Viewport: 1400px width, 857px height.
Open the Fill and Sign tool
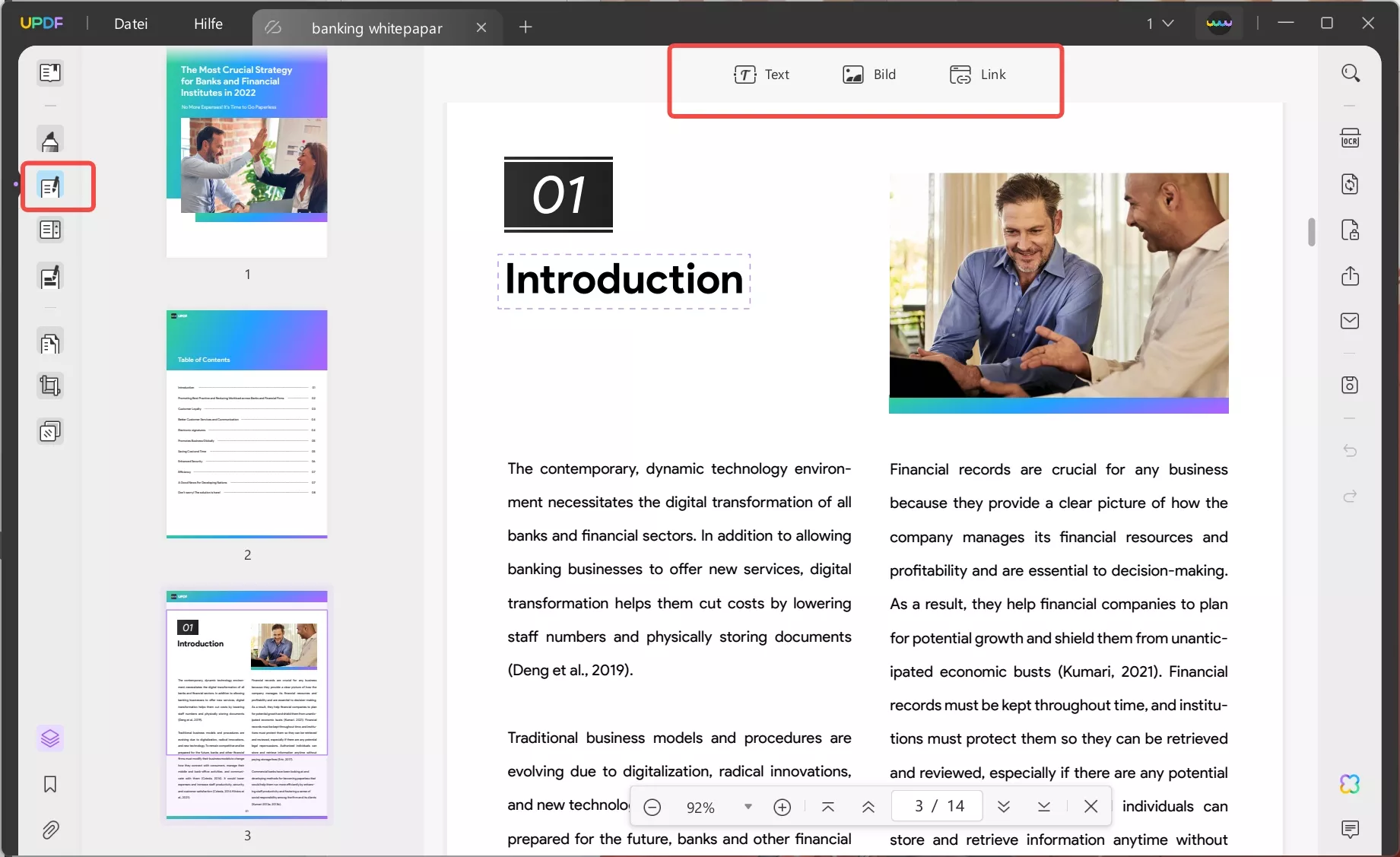tap(50, 278)
